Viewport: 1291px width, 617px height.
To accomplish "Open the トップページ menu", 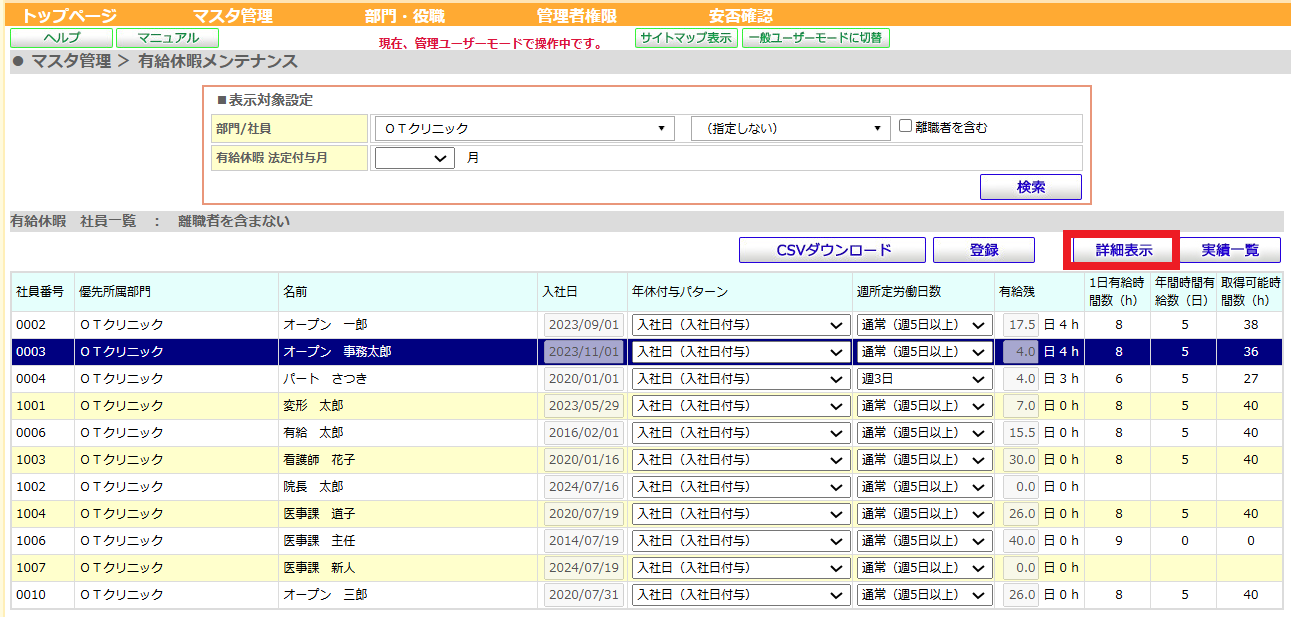I will (69, 16).
